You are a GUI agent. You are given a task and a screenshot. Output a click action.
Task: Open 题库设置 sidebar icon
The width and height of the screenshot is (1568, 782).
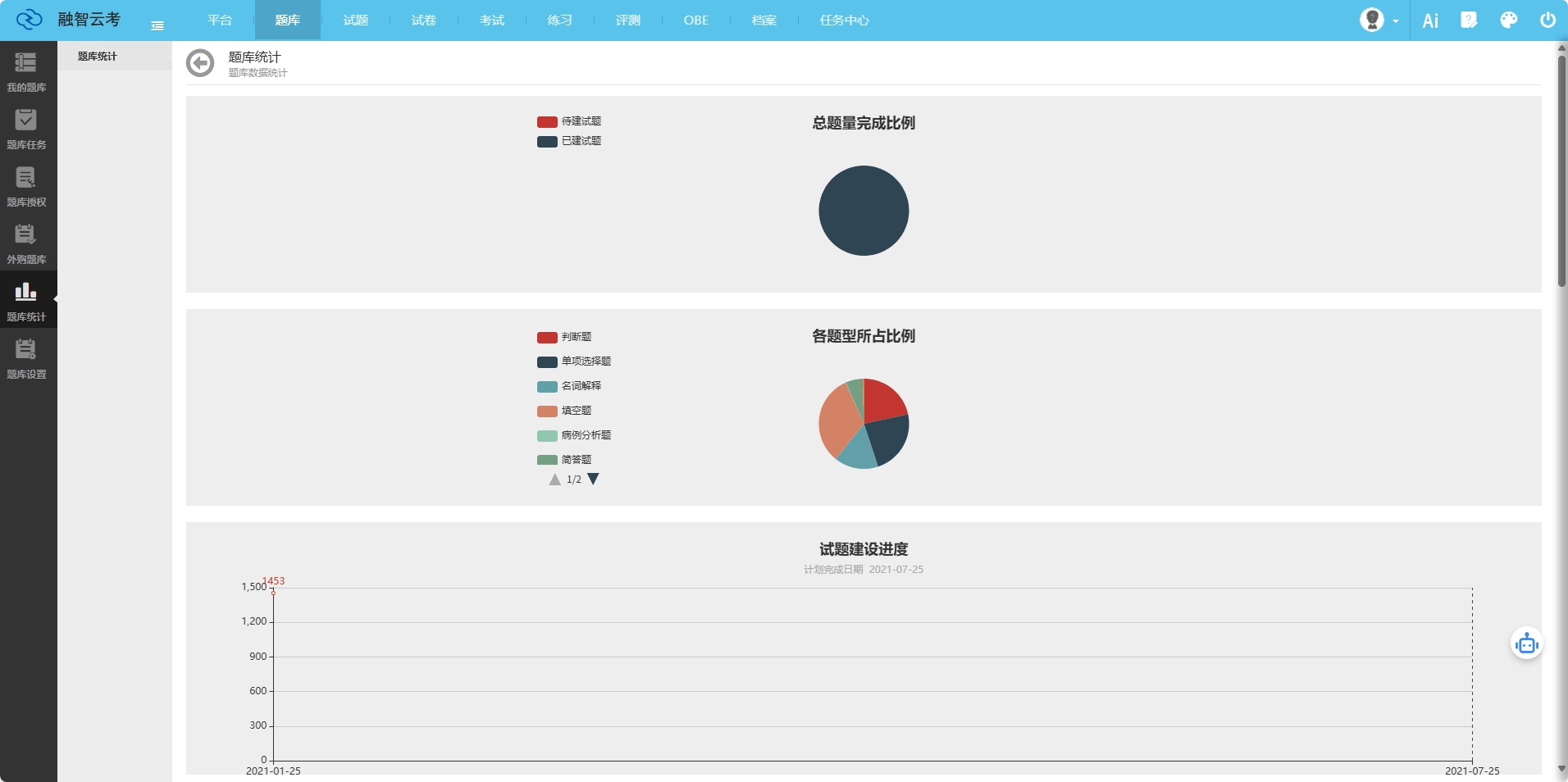(26, 358)
